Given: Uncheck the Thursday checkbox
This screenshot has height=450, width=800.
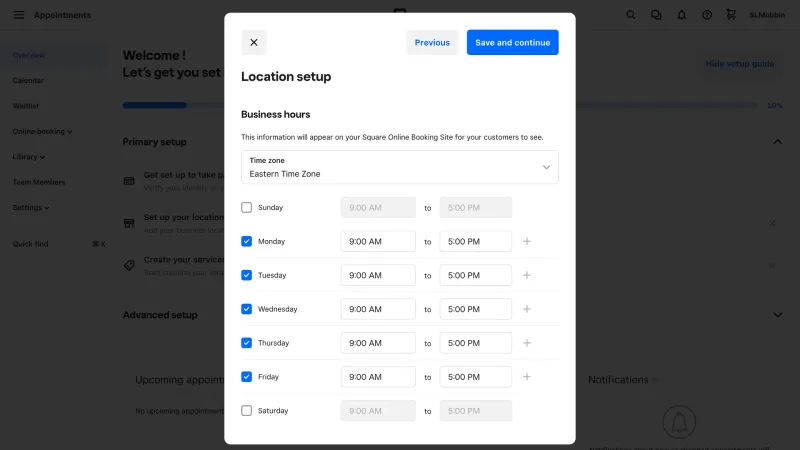Looking at the screenshot, I should (246, 343).
